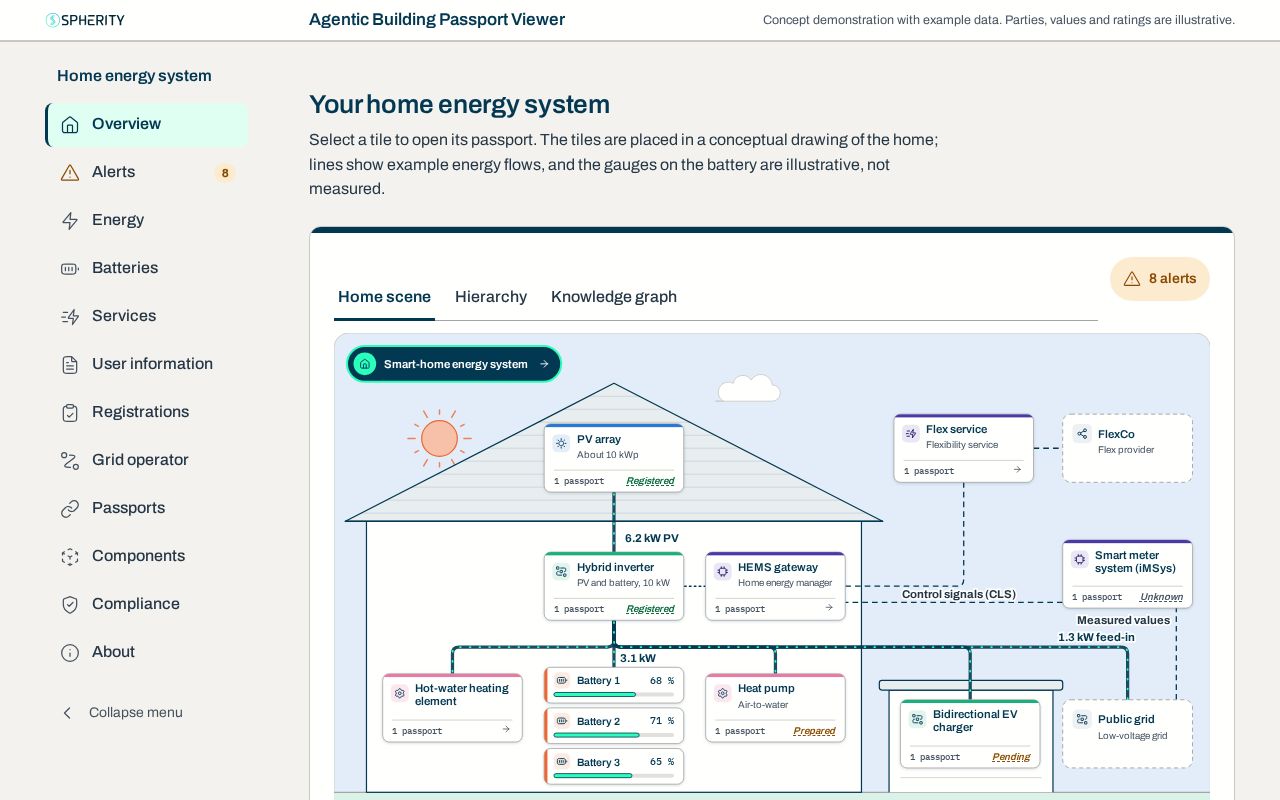
Task: Click the FlexCo share icon
Action: coord(1082,434)
